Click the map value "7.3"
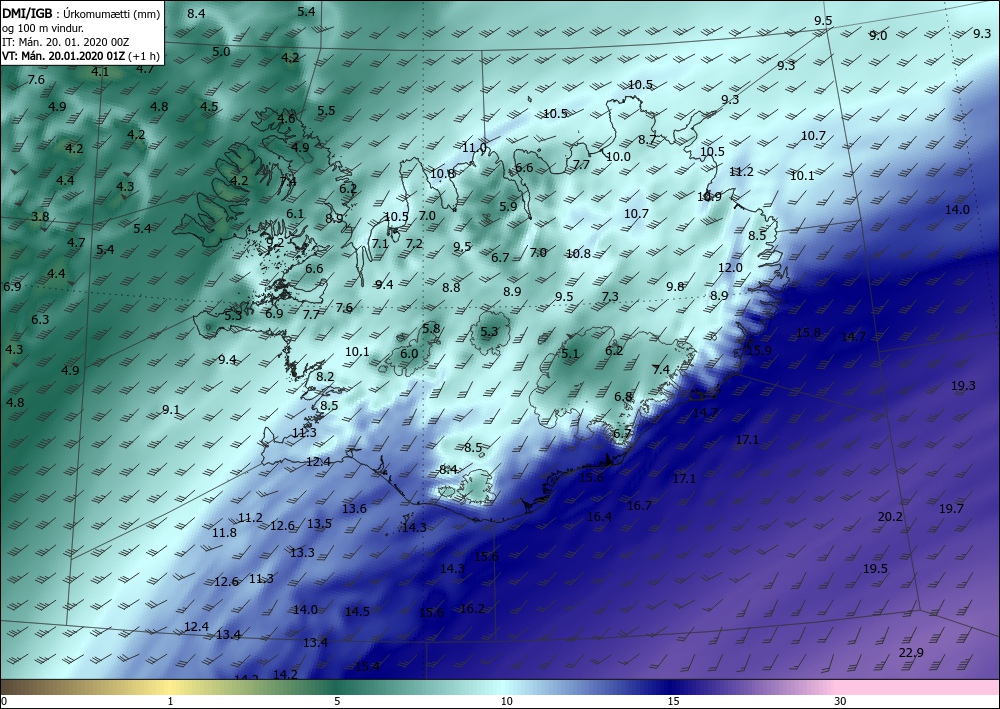The height and width of the screenshot is (709, 1000). (610, 296)
